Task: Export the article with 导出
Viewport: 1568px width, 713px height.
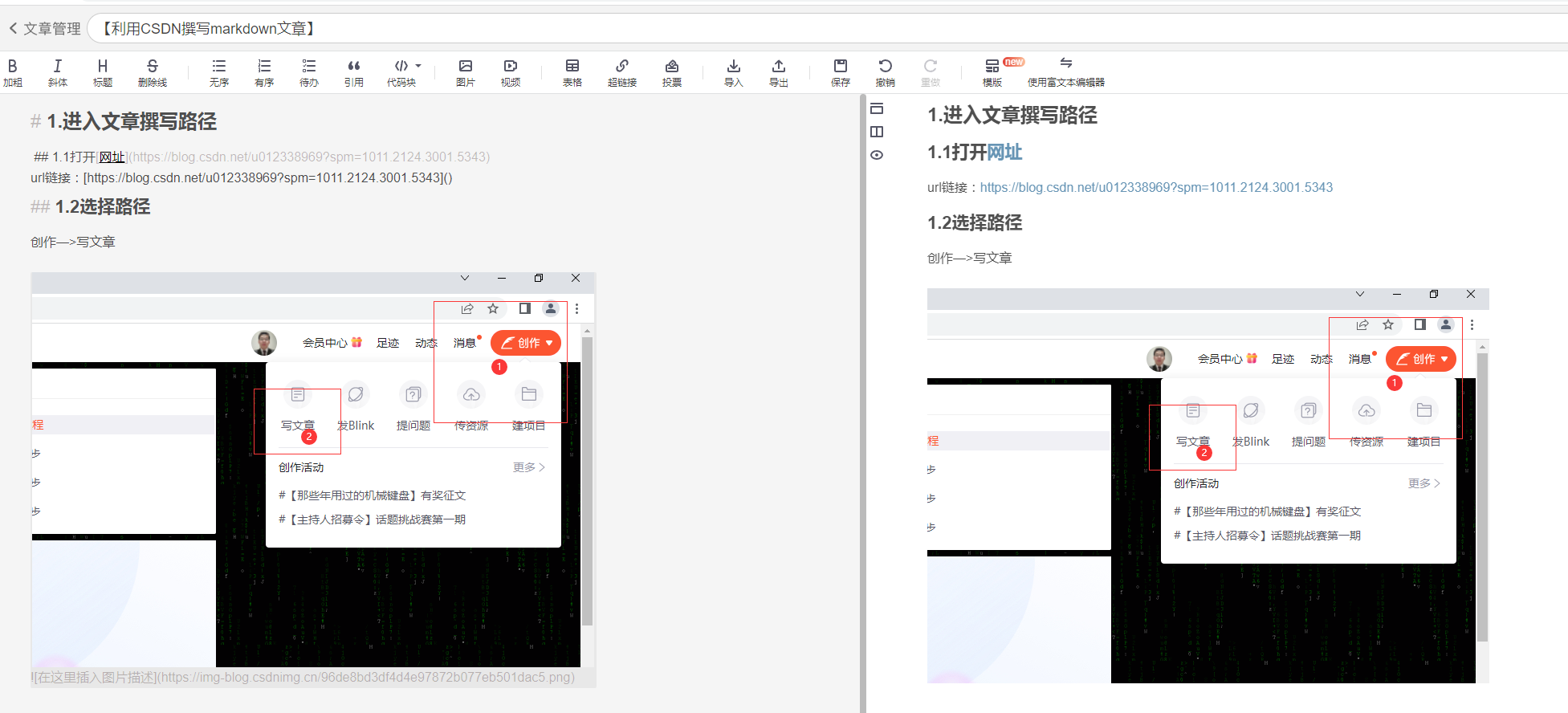Action: [779, 72]
